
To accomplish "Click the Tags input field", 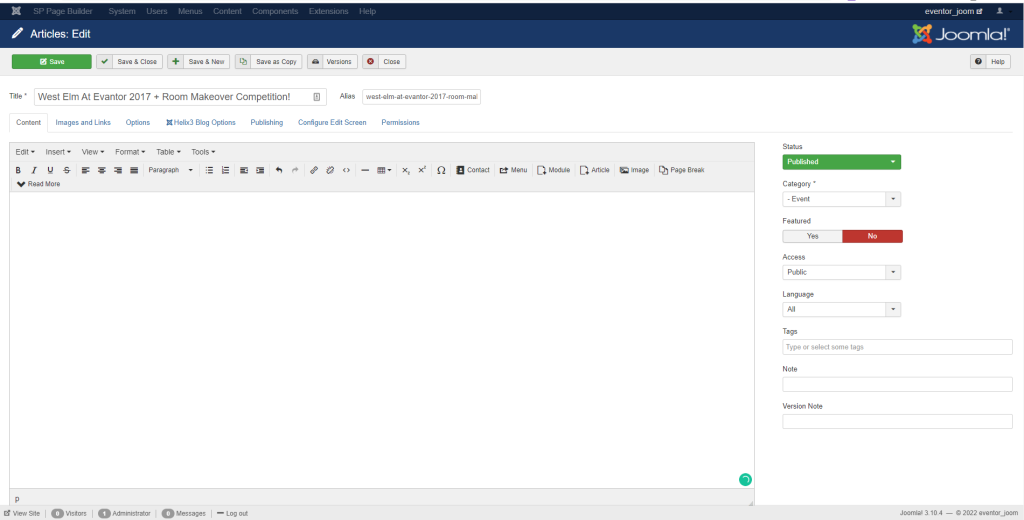I will 897,347.
